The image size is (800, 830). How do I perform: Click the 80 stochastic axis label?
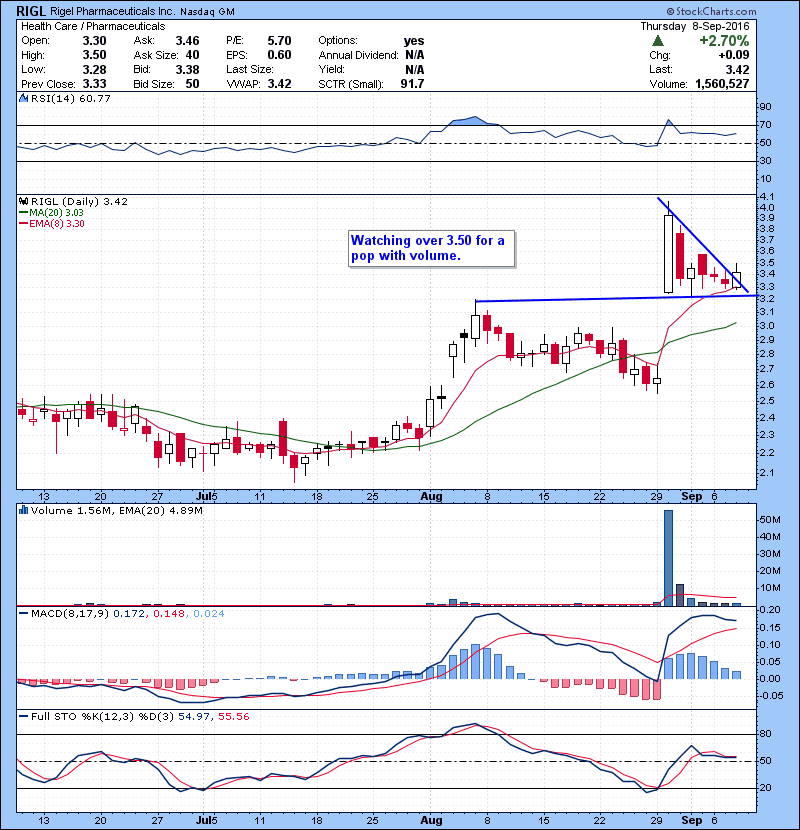point(766,734)
